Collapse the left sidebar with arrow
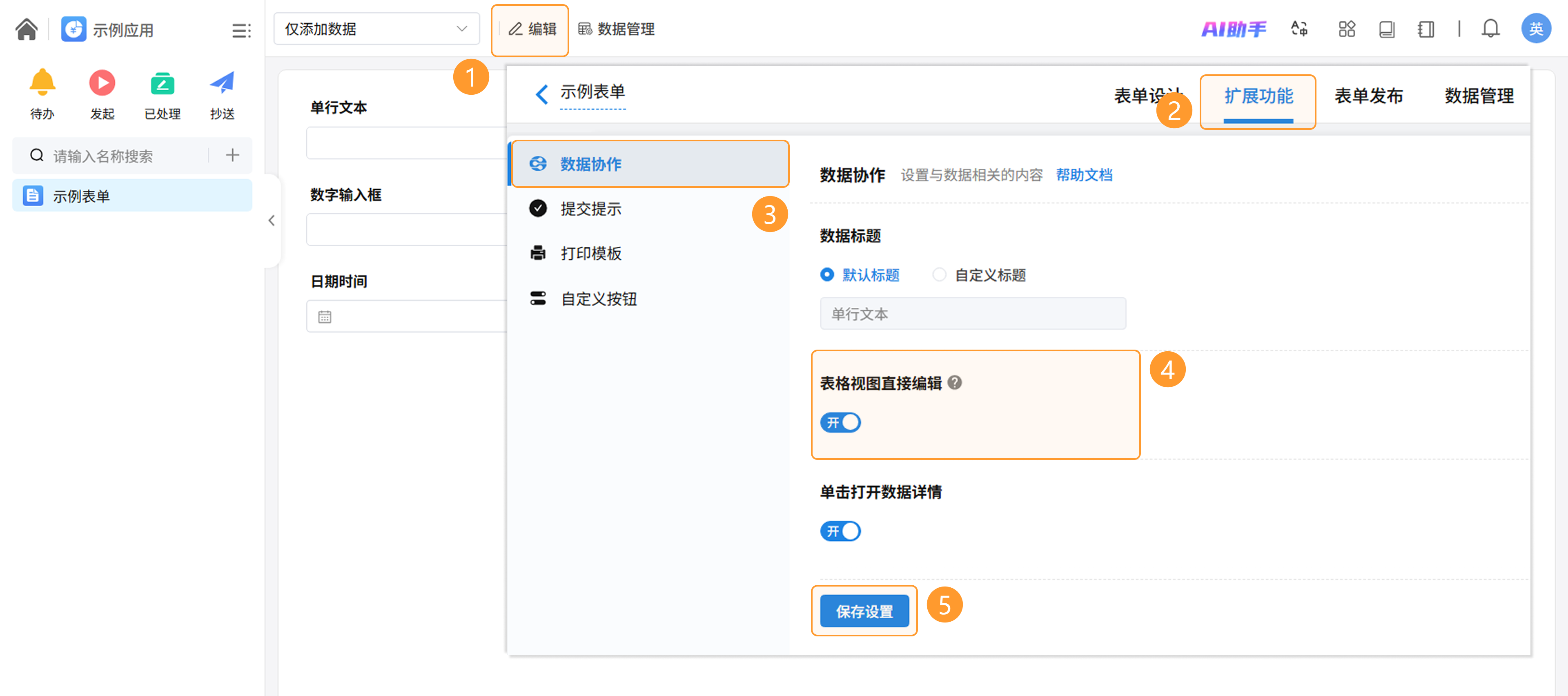This screenshot has width=1568, height=696. [x=272, y=221]
